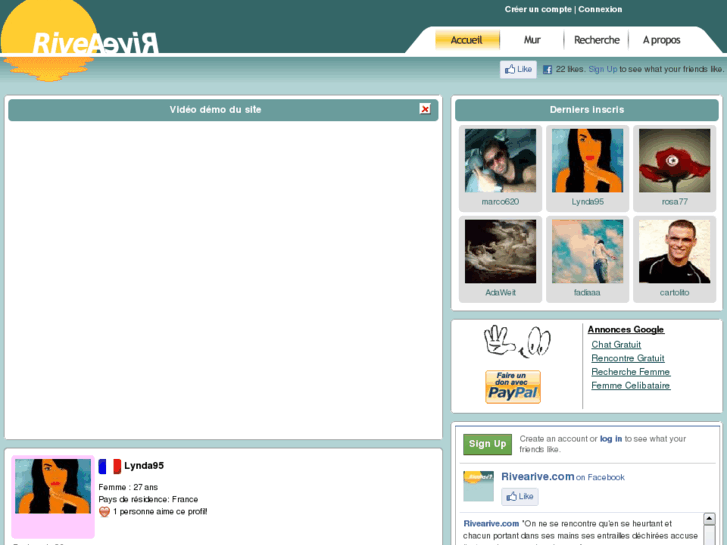
Task: Open marco620's profile photo
Action: coord(500,160)
